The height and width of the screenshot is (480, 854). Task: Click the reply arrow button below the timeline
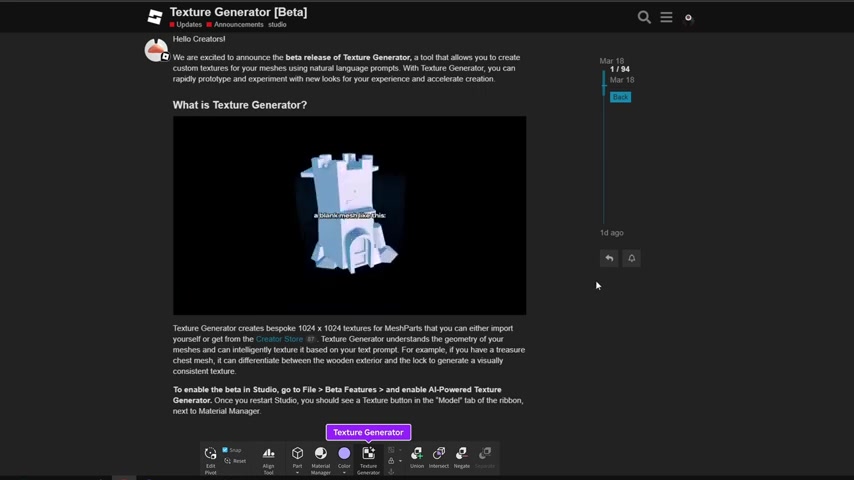tap(609, 258)
